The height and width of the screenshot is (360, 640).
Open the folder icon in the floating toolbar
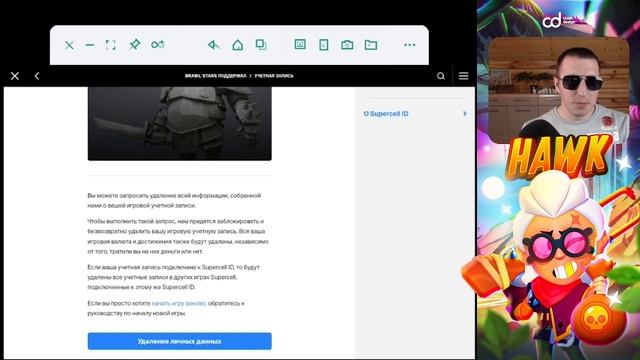point(371,44)
